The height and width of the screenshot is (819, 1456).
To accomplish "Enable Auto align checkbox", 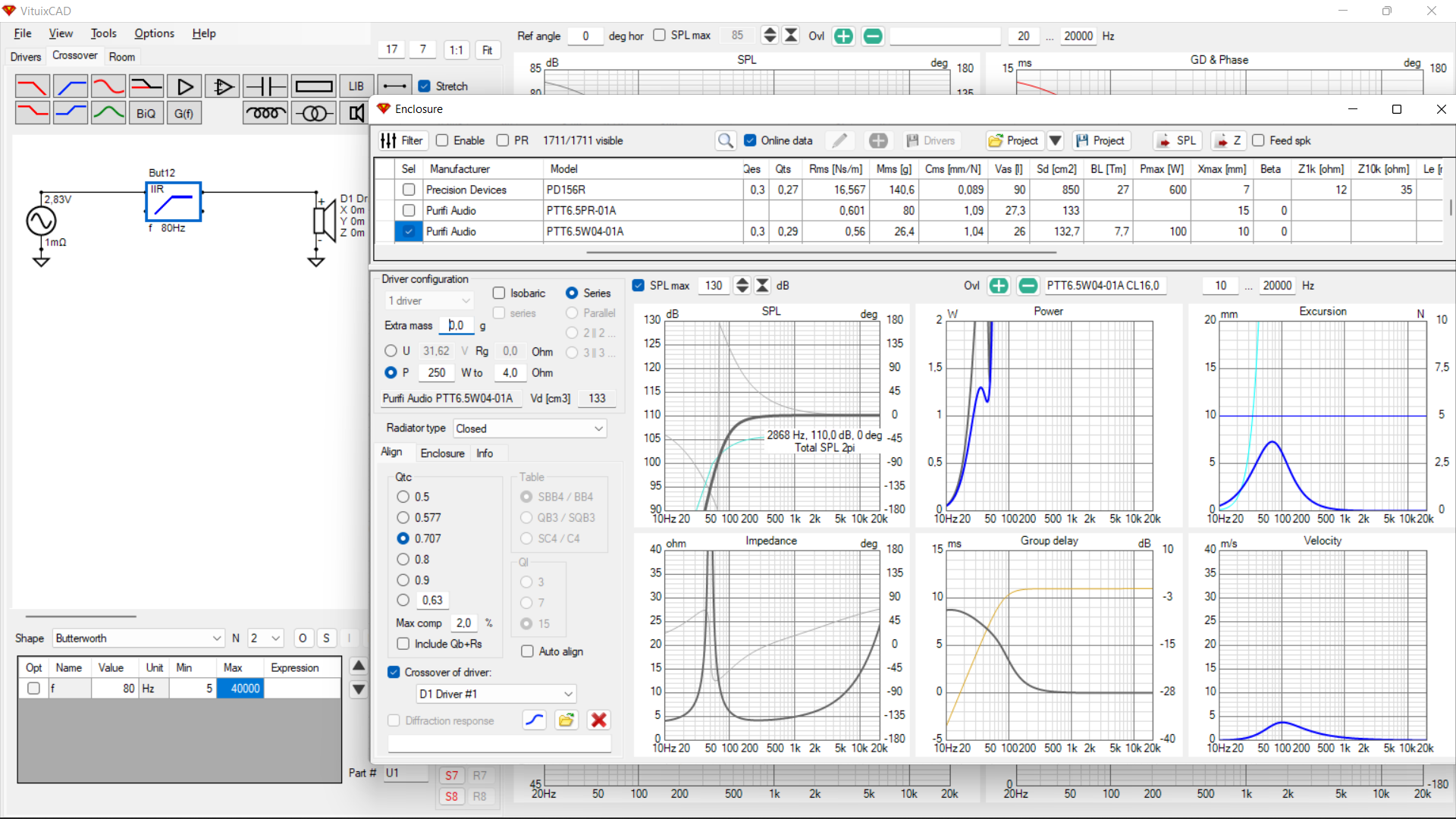I will [x=527, y=651].
